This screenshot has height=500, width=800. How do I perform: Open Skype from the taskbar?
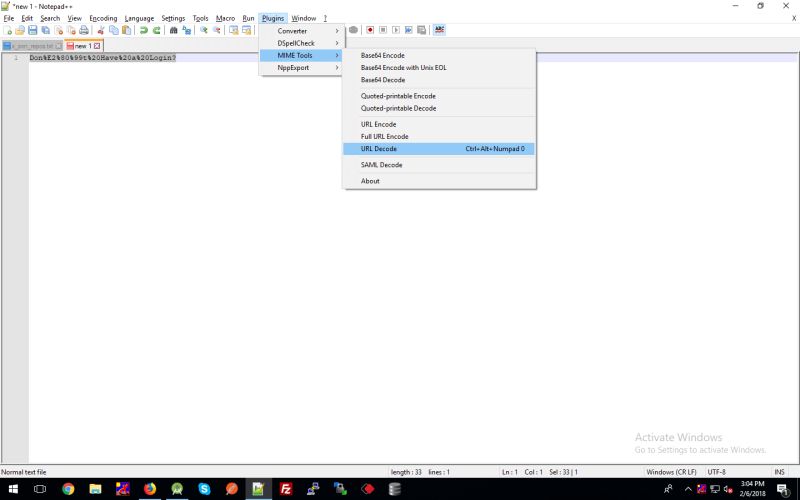pos(204,489)
